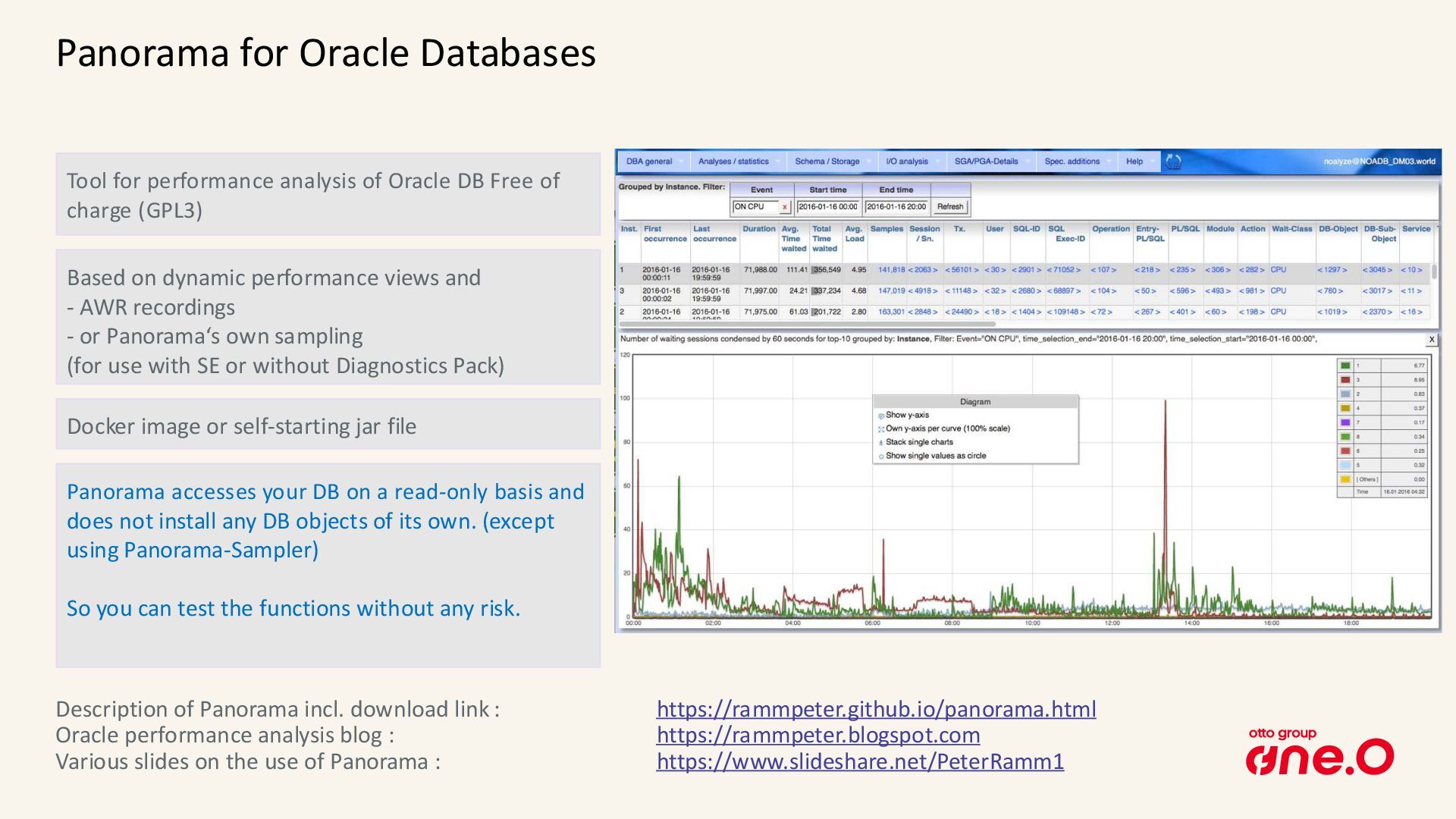Viewport: 1456px width, 819px height.
Task: Click the Stack single charts icon
Action: 881,443
